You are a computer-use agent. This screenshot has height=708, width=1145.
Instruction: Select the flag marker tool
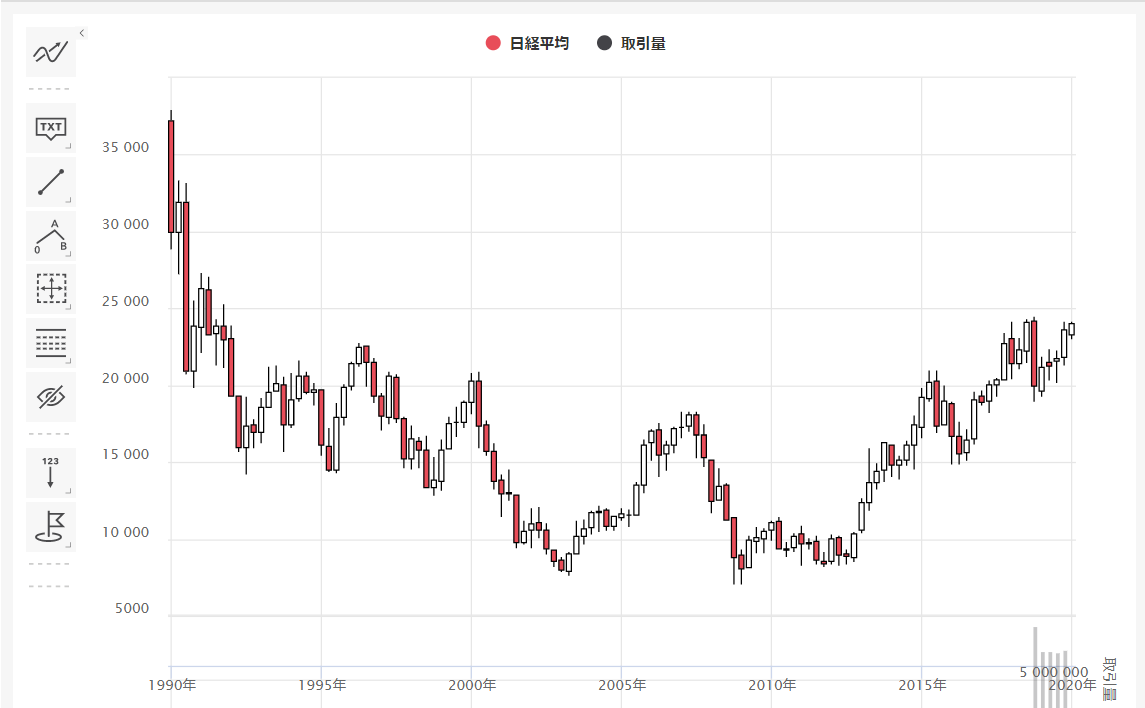pyautogui.click(x=51, y=527)
